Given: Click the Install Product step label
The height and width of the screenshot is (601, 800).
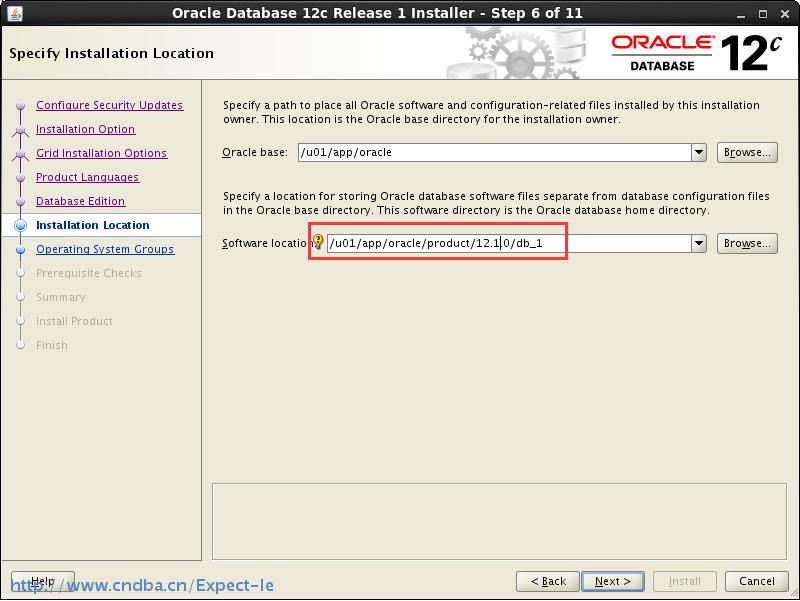Looking at the screenshot, I should pyautogui.click(x=74, y=321).
